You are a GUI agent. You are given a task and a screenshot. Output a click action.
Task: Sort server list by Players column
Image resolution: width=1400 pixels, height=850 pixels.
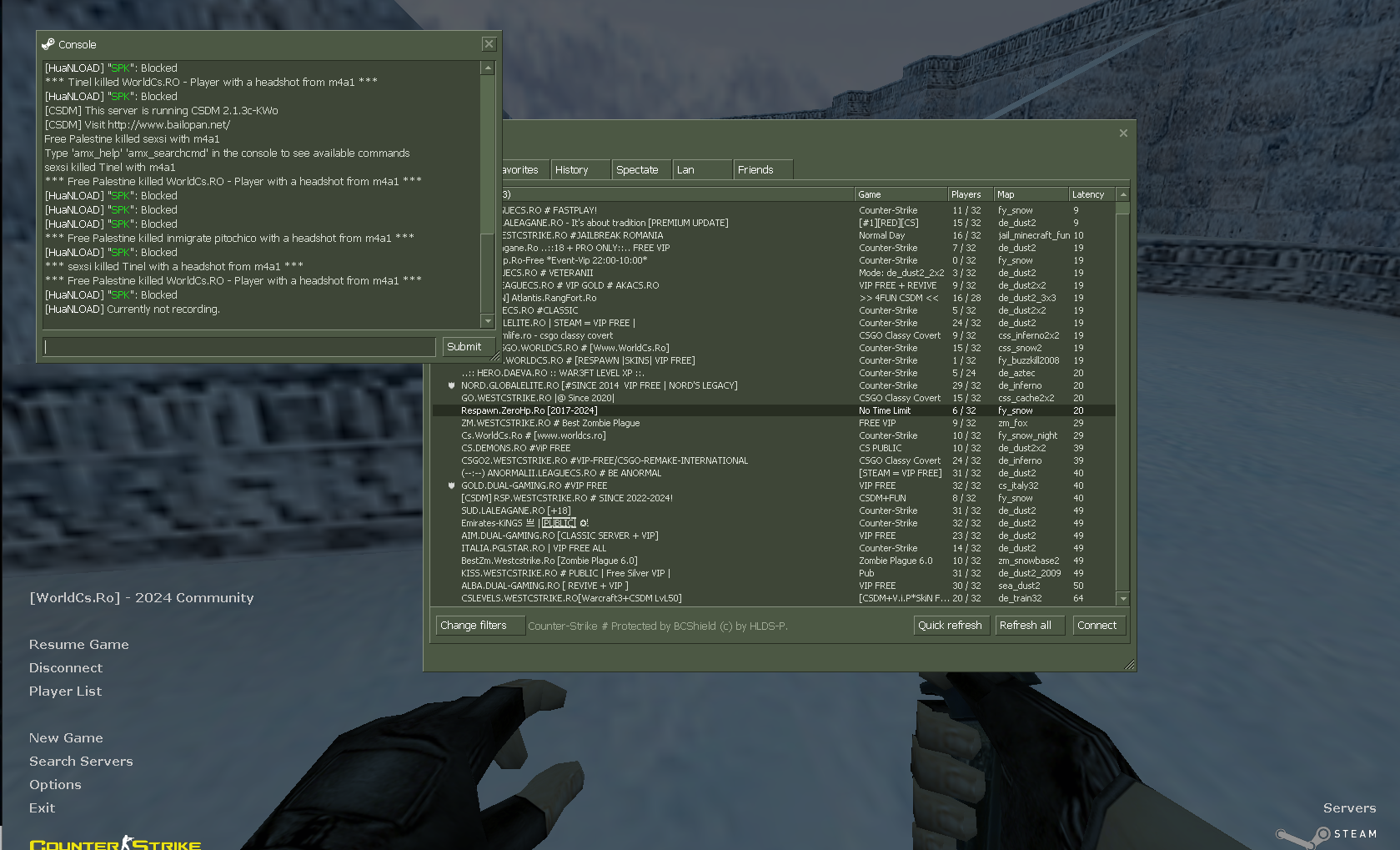click(x=969, y=194)
